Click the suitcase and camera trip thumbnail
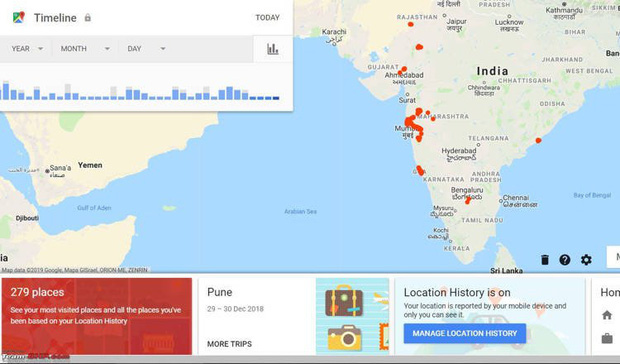Image resolution: width=620 pixels, height=364 pixels. coord(352,316)
